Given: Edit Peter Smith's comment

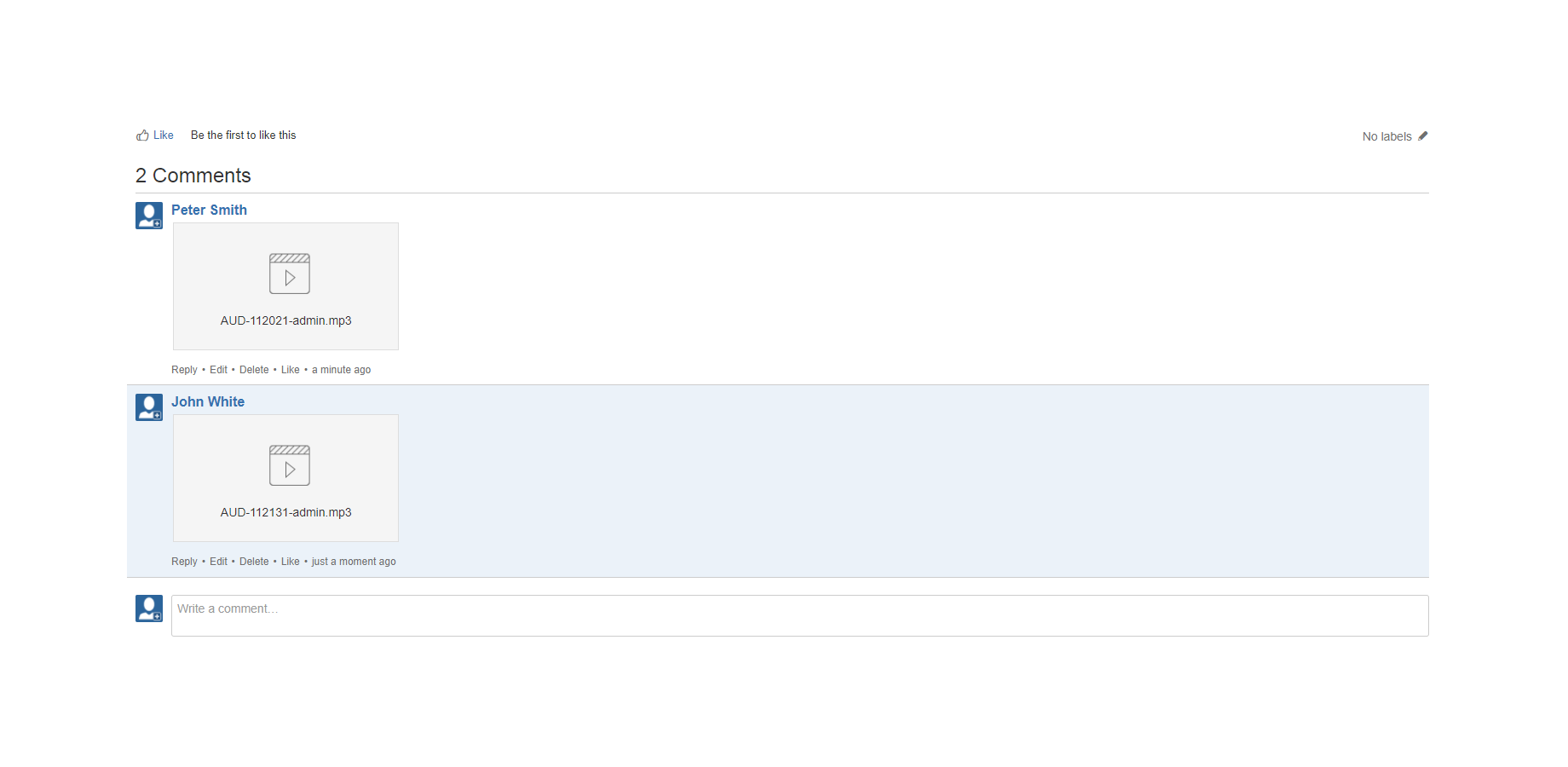Looking at the screenshot, I should pyautogui.click(x=218, y=370).
